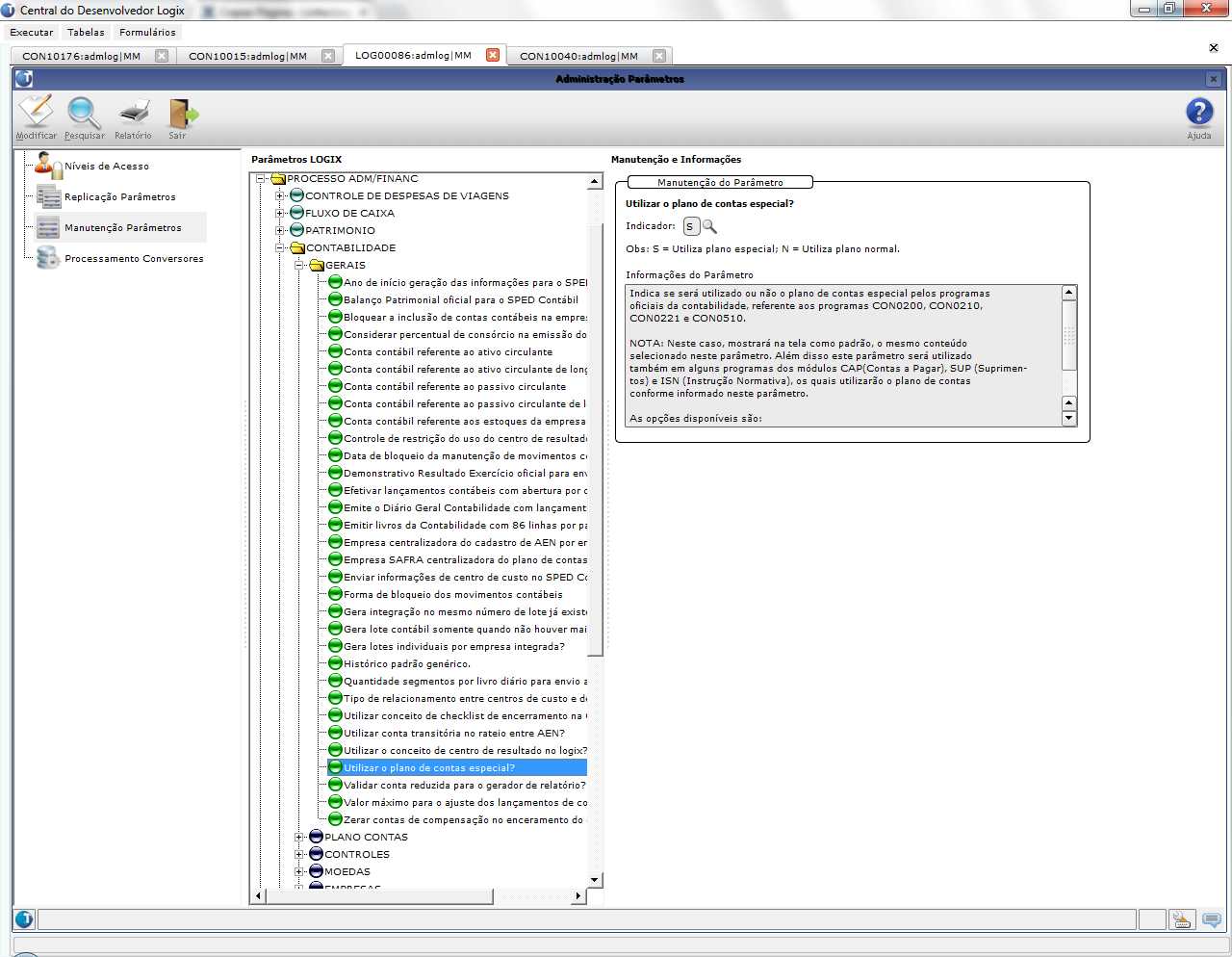Click the chat balloon icon in status bar
Image resolution: width=1232 pixels, height=957 pixels.
click(x=1211, y=919)
